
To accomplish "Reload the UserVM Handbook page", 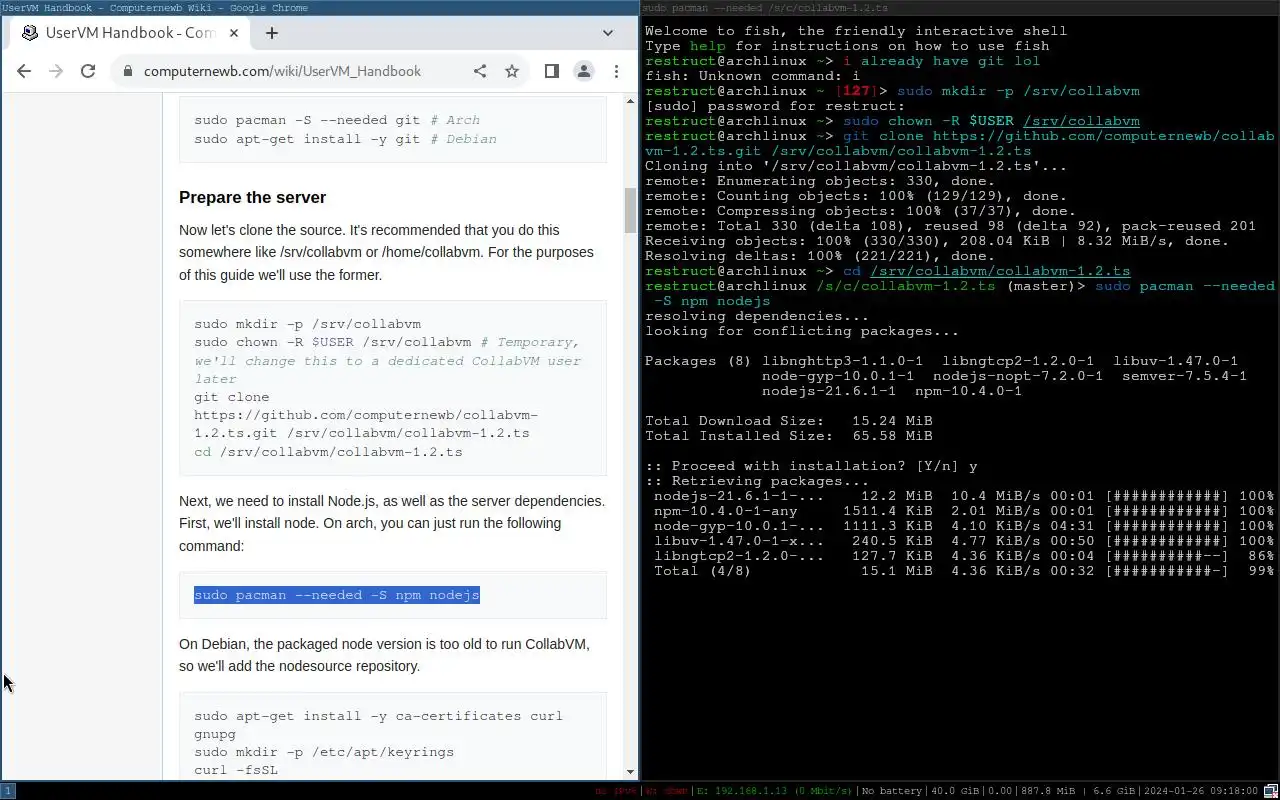I will 88,71.
